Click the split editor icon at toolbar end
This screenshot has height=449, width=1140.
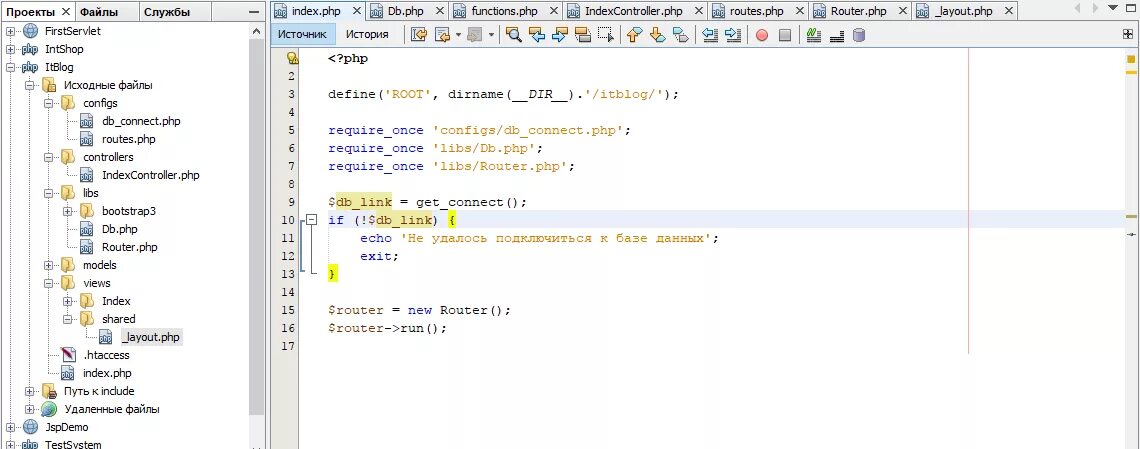tap(1128, 34)
